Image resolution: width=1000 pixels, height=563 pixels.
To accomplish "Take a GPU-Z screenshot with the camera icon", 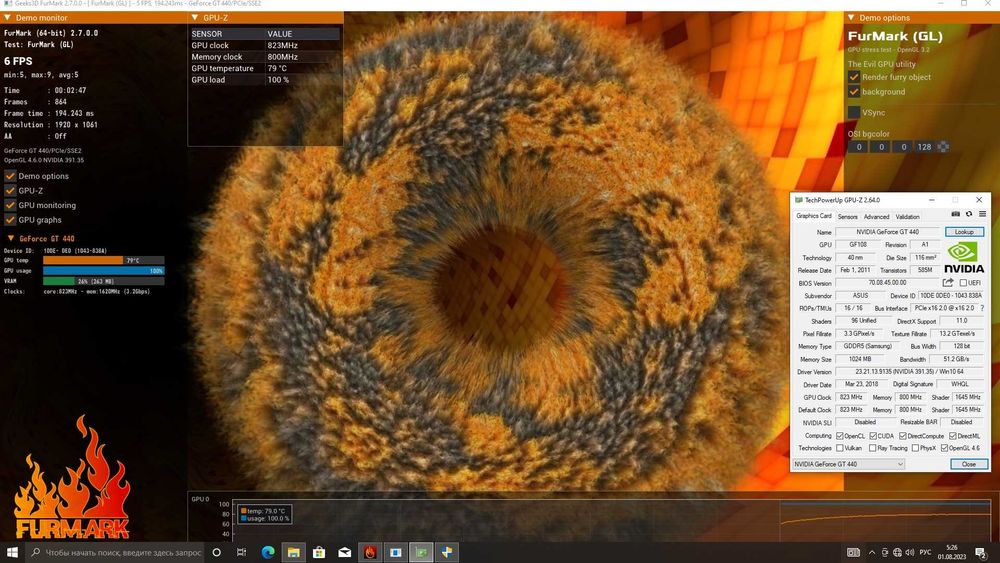I will tap(955, 214).
